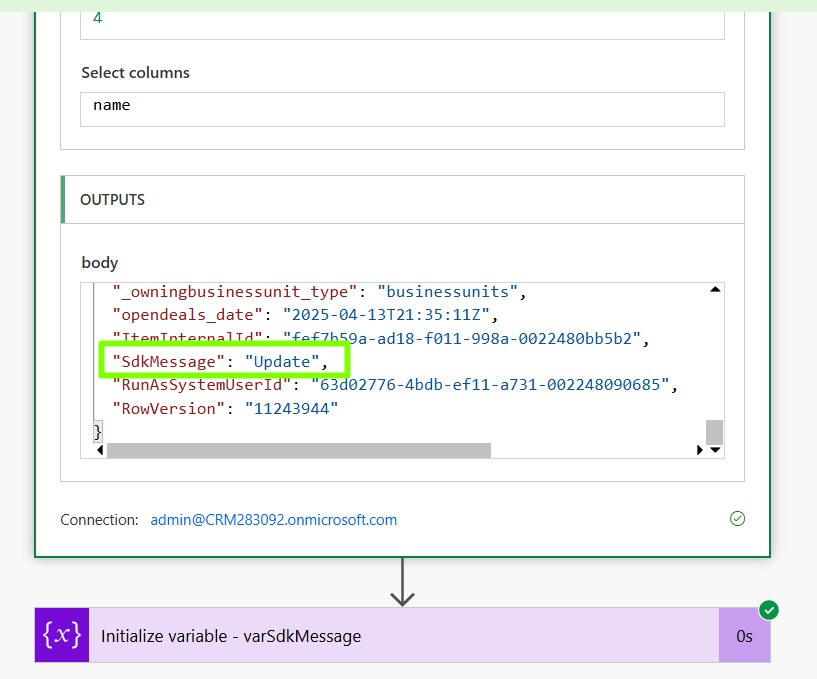Click the "_owningbusinessunit_type" key
The width and height of the screenshot is (817, 679).
[x=234, y=292]
